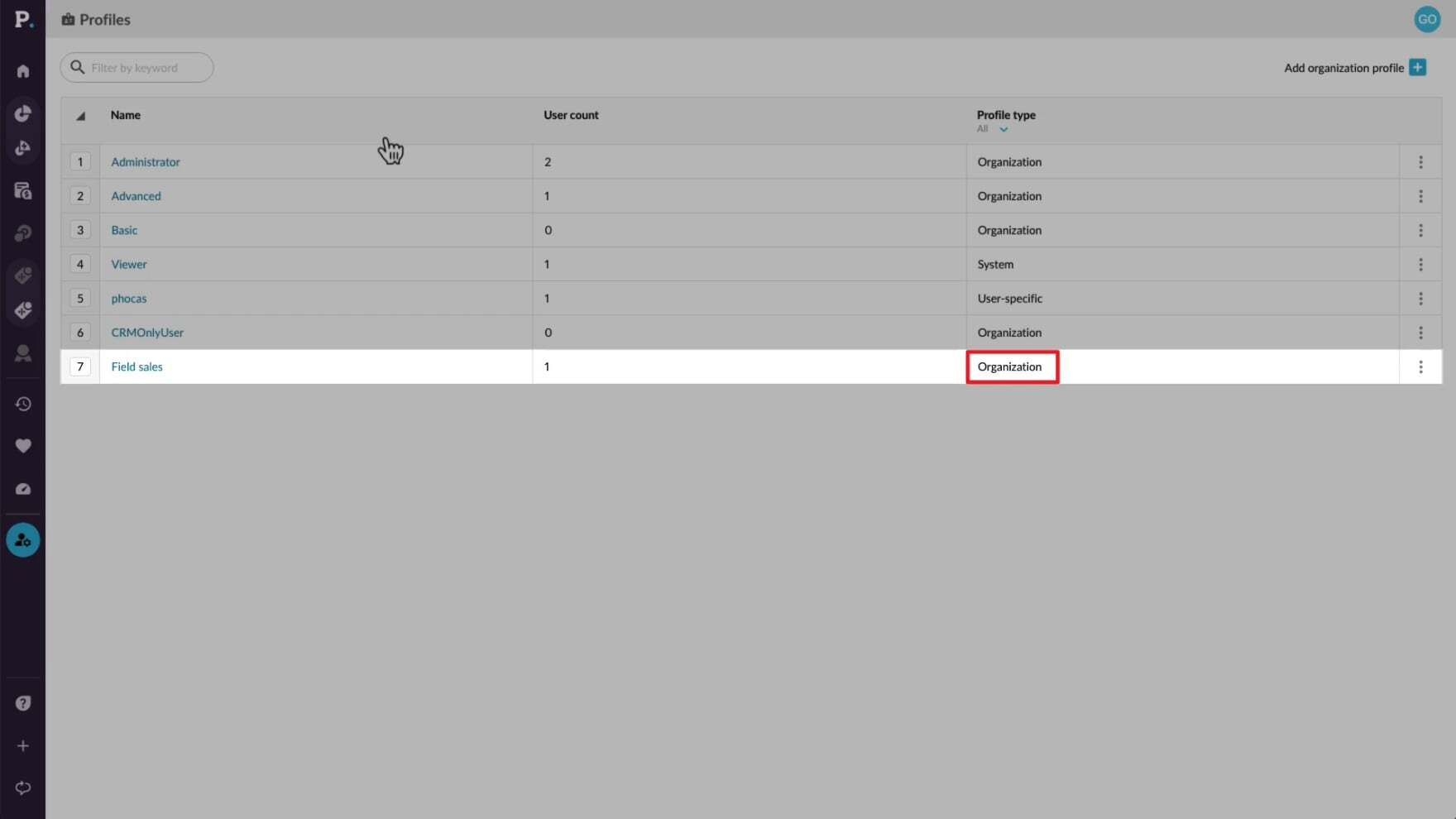Image resolution: width=1456 pixels, height=819 pixels.
Task: Open the three-dot menu for Basic
Action: coord(1420,230)
